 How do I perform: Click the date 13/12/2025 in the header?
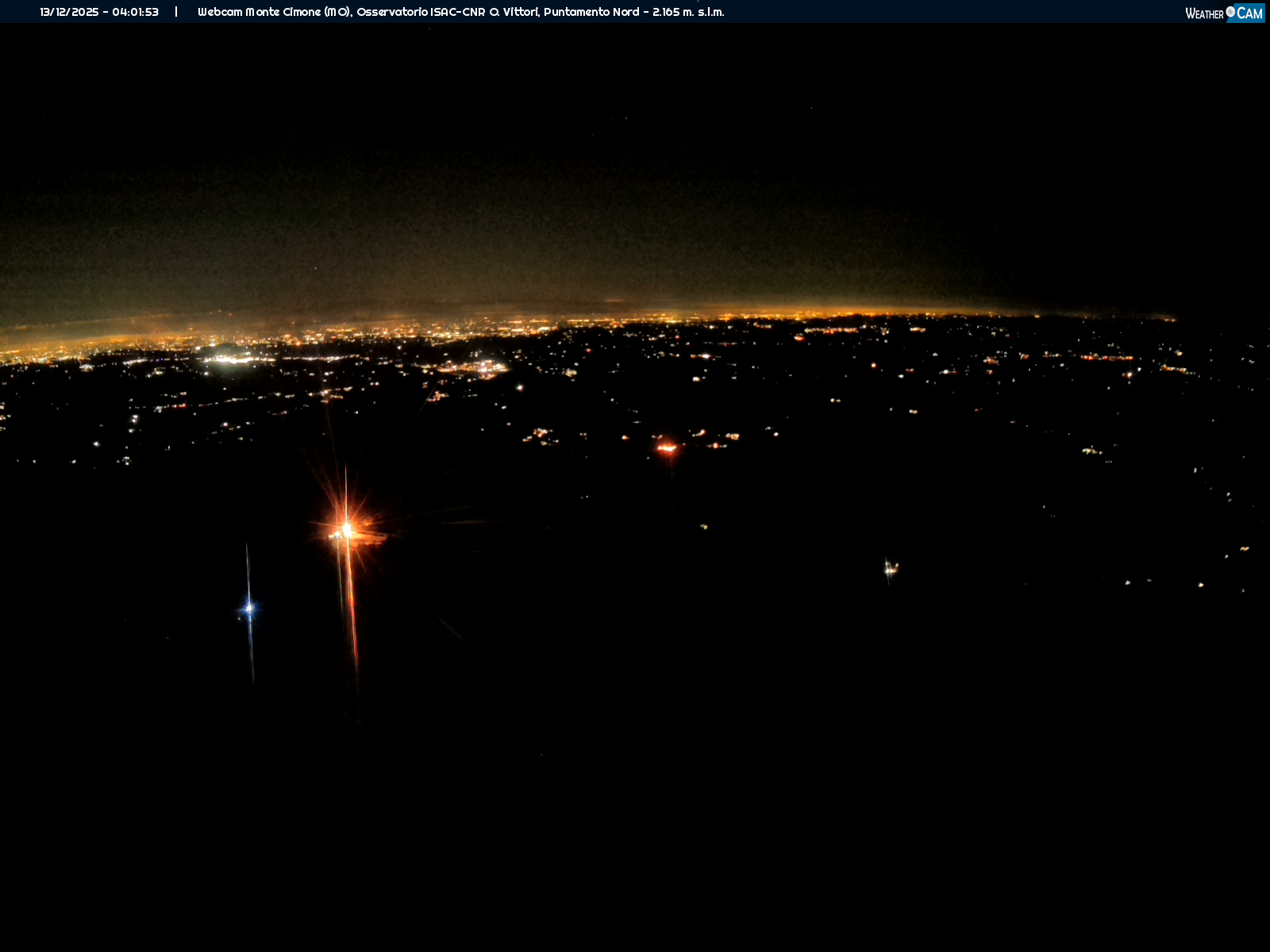(x=69, y=12)
